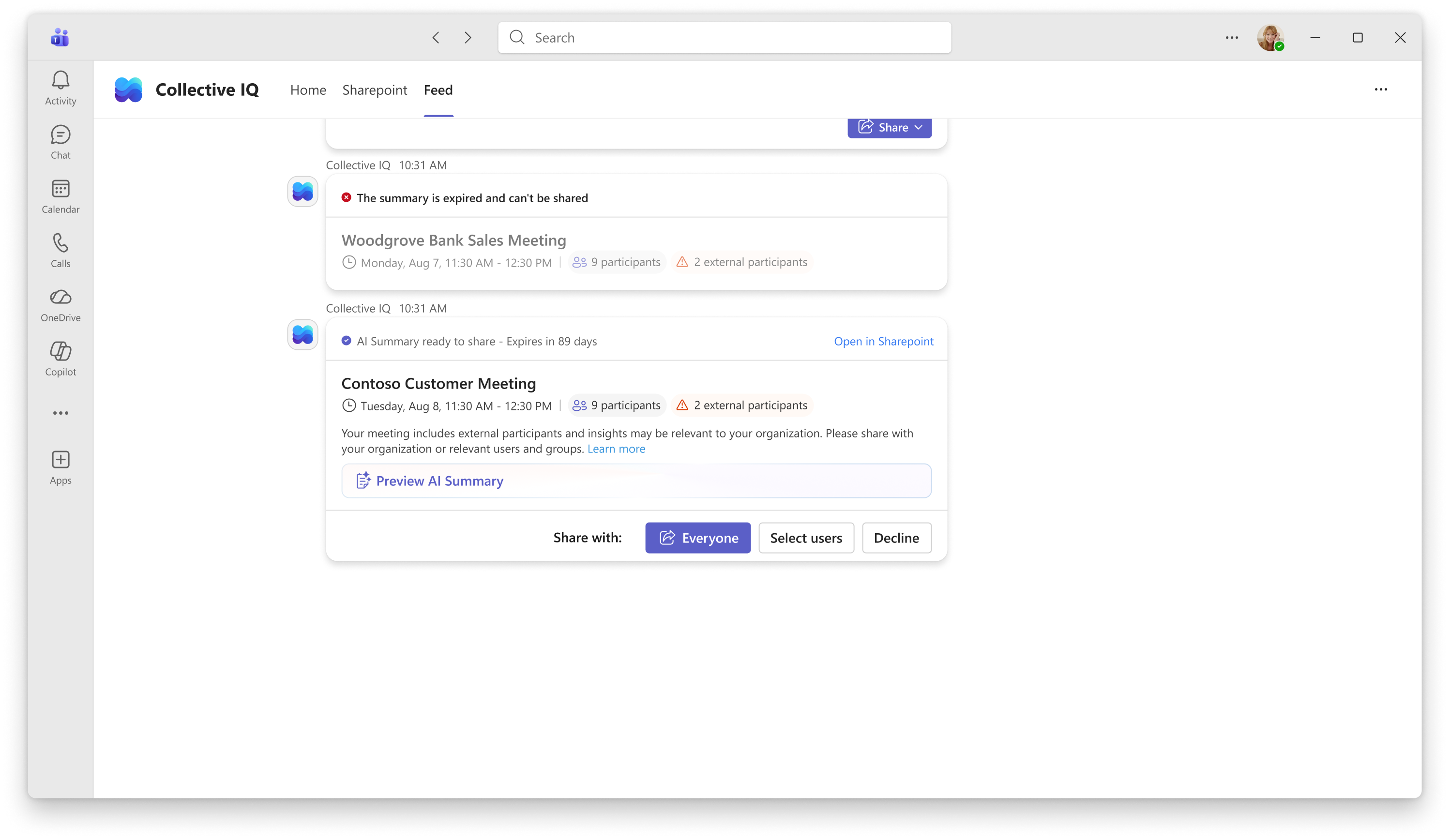This screenshot has width=1450, height=840.
Task: Choose Select users to share
Action: click(x=806, y=538)
